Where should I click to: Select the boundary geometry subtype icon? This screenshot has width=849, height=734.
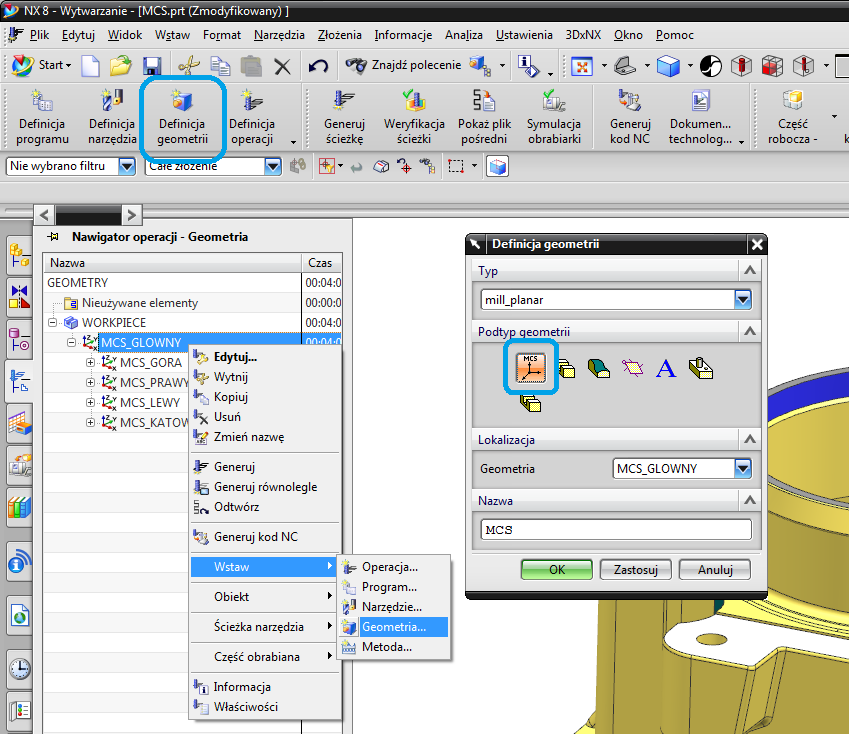click(x=632, y=369)
